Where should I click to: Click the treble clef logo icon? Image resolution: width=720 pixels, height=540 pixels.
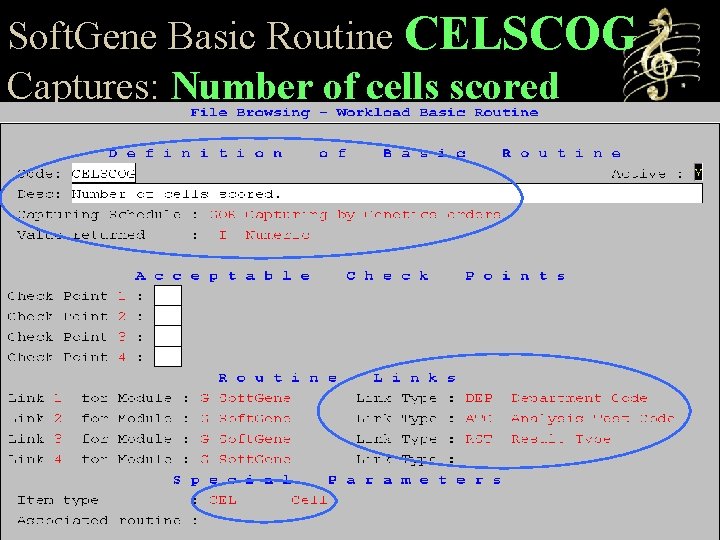(663, 53)
